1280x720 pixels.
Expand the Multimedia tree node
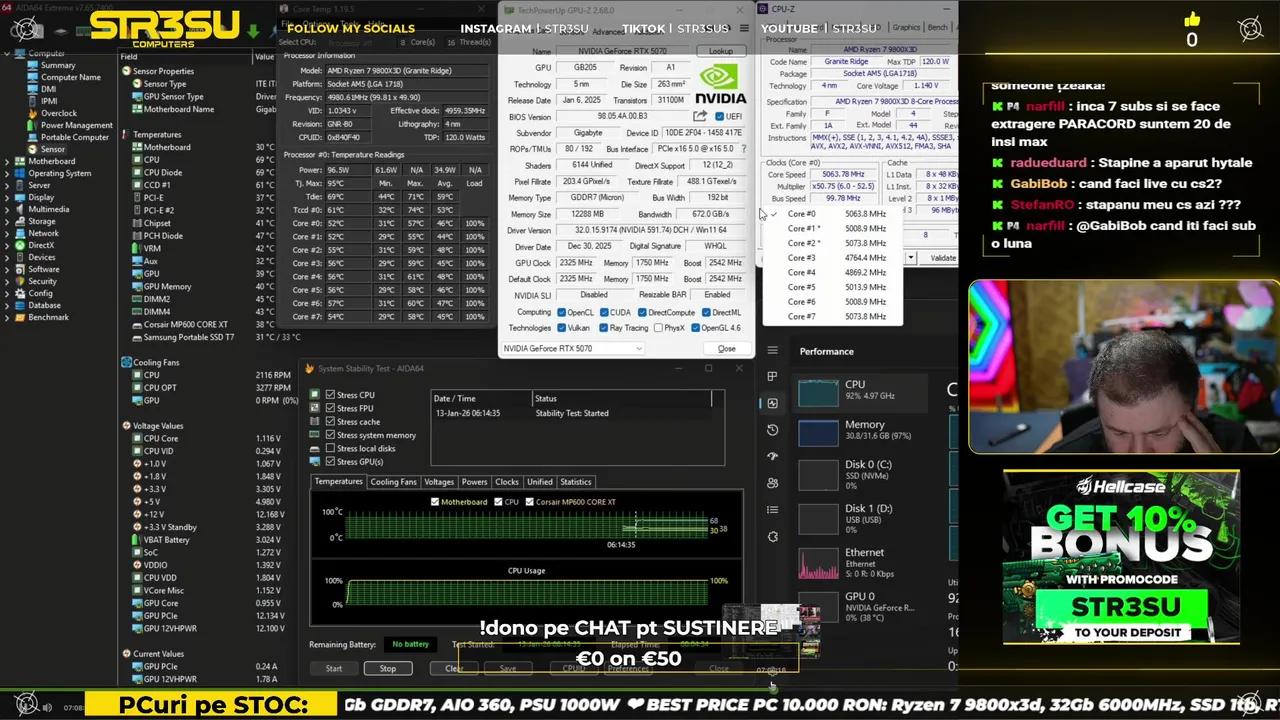(7, 209)
